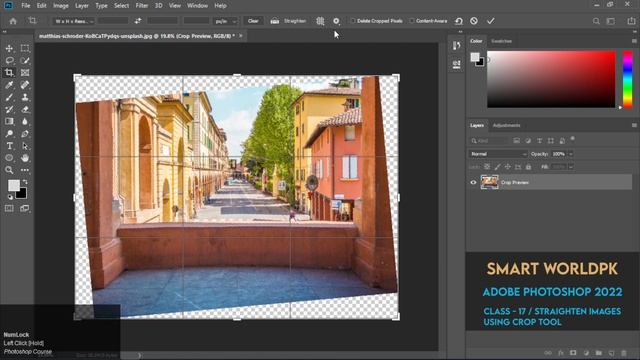Delete layer with trash icon

click(x=624, y=353)
